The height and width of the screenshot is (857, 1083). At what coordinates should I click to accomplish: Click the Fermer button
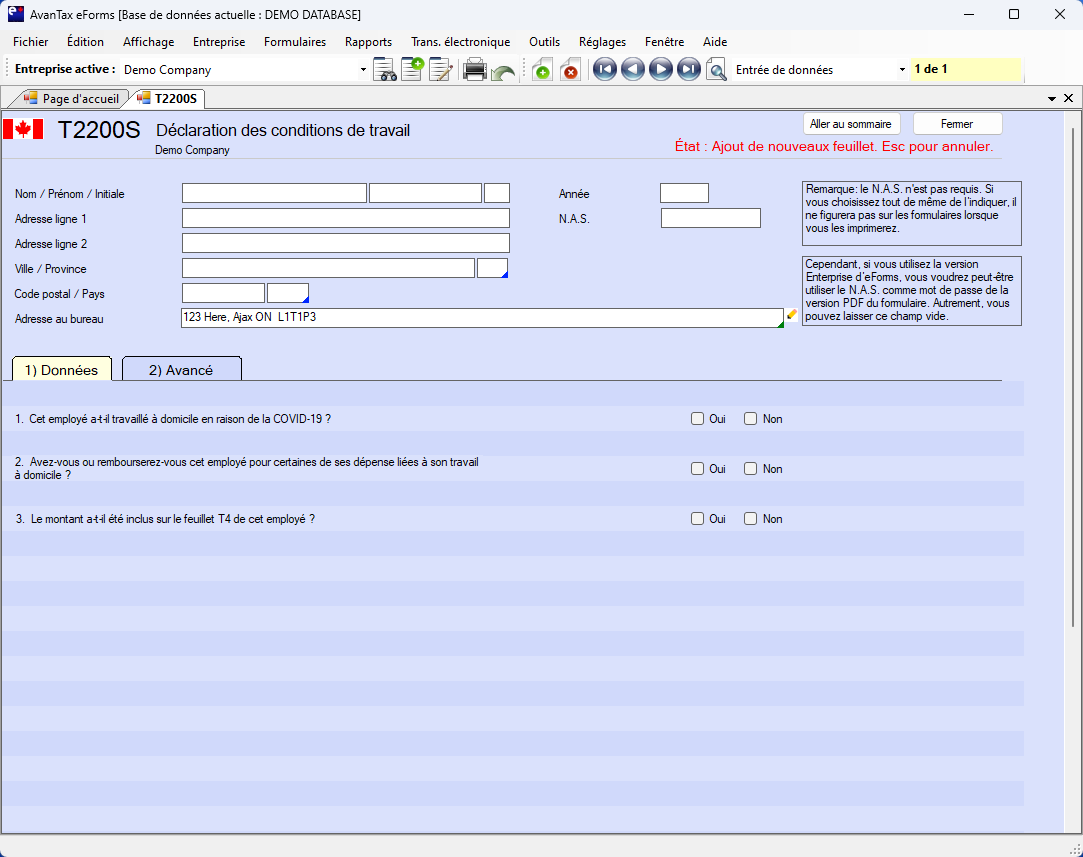957,124
